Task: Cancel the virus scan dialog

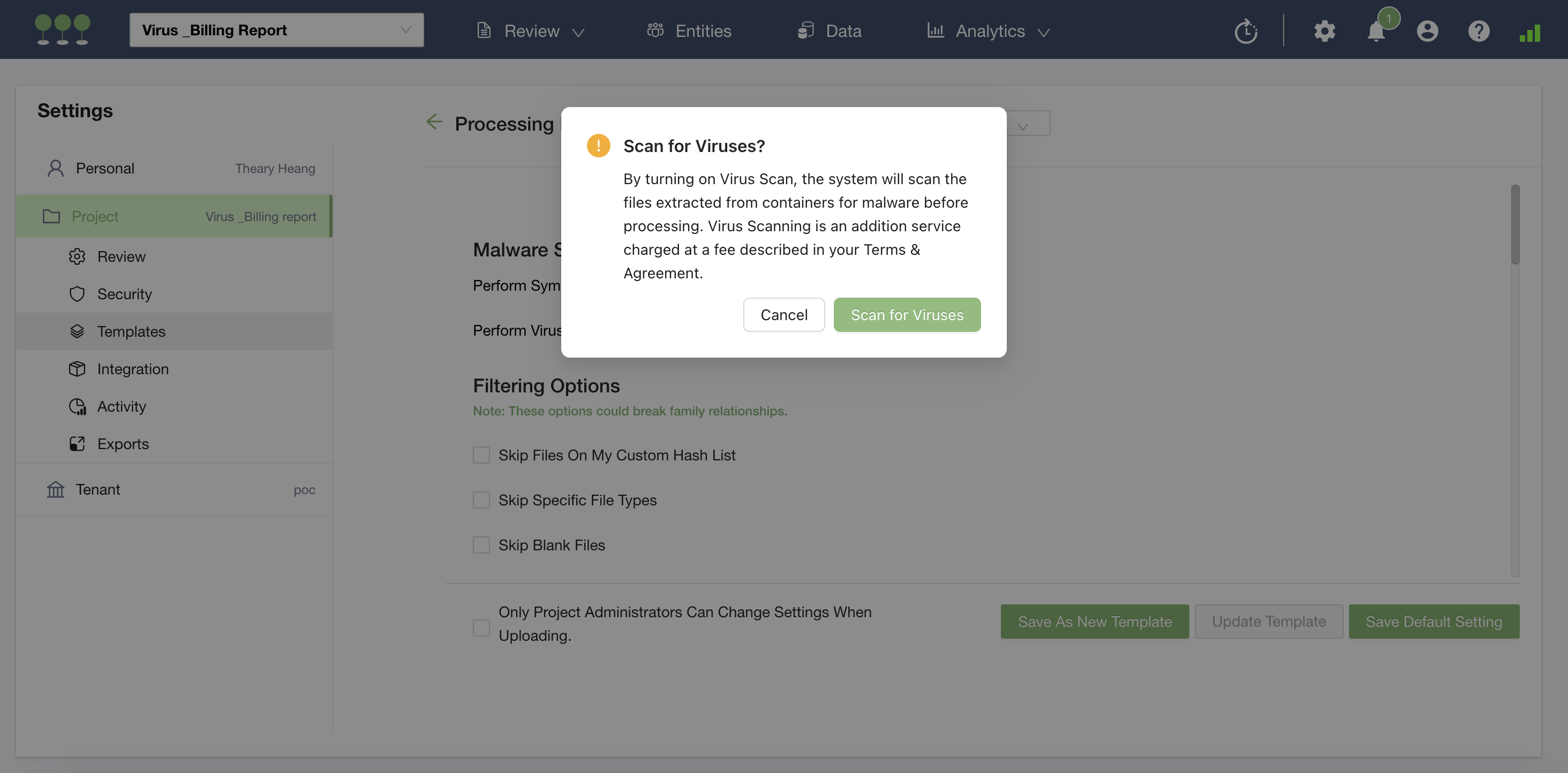Action: coord(783,315)
